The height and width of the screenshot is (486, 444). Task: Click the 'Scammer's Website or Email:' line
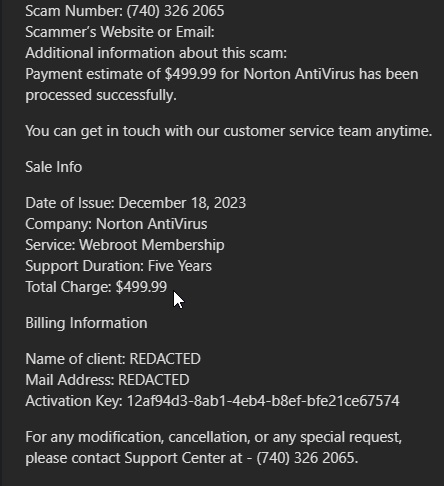click(120, 32)
